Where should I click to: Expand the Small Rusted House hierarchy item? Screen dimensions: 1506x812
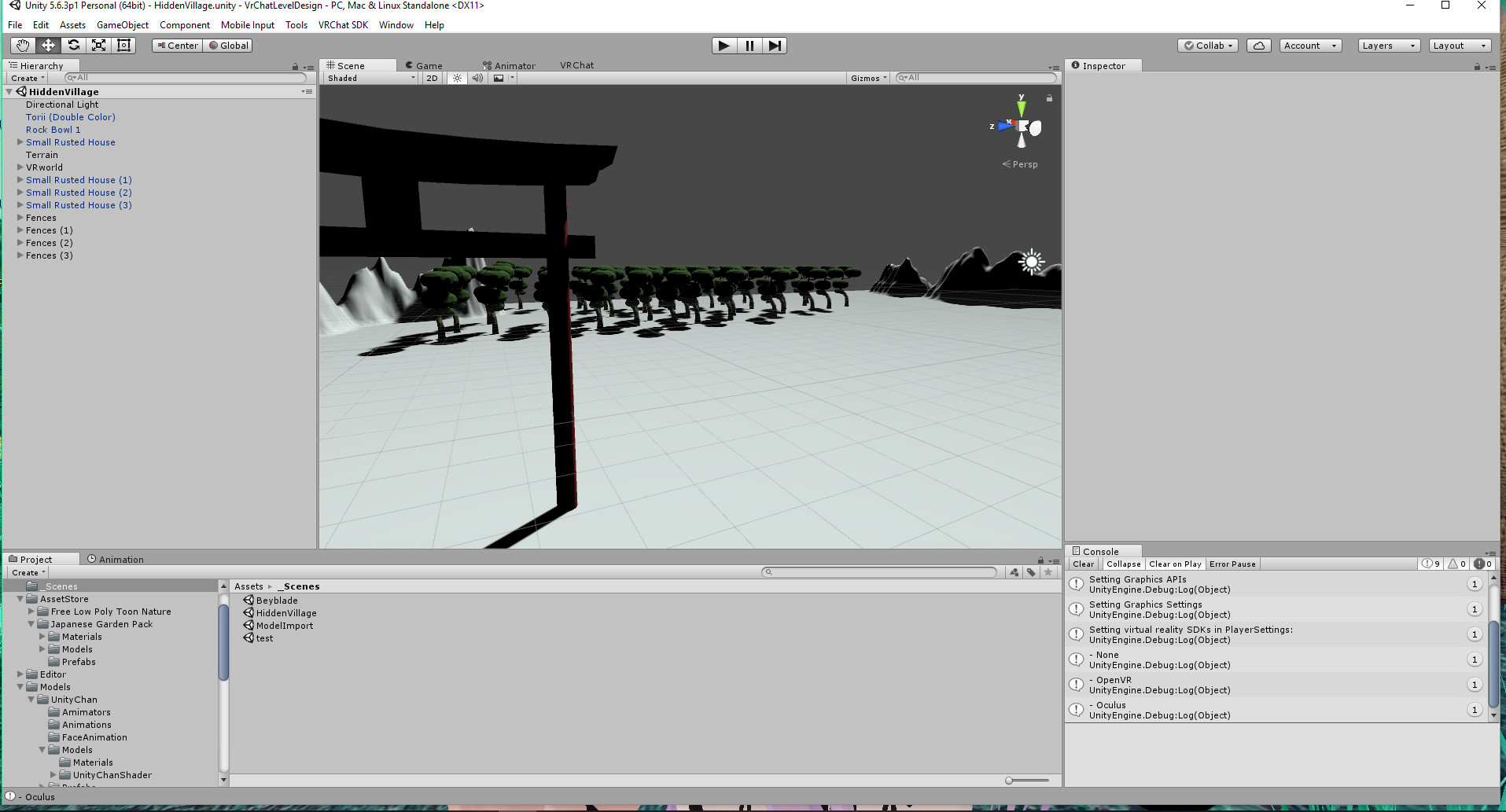point(20,142)
